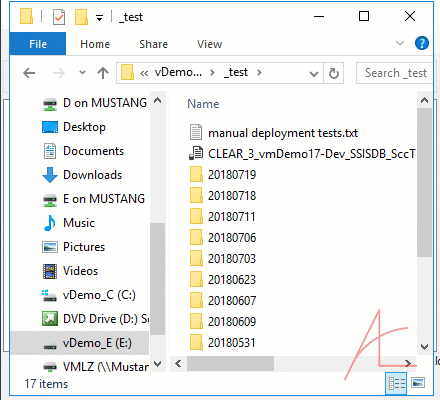The height and width of the screenshot is (400, 440).
Task: Expand the ribbon with the chevron
Action: pos(400,43)
